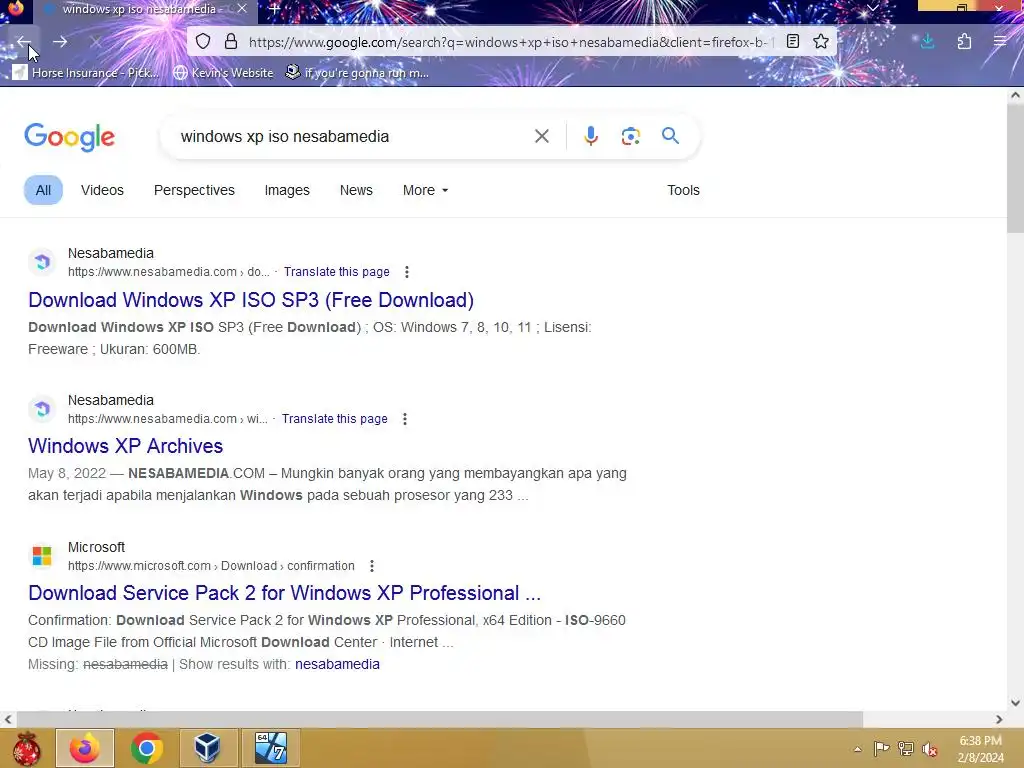This screenshot has width=1024, height=768.
Task: Select the All results filter
Action: 43,190
